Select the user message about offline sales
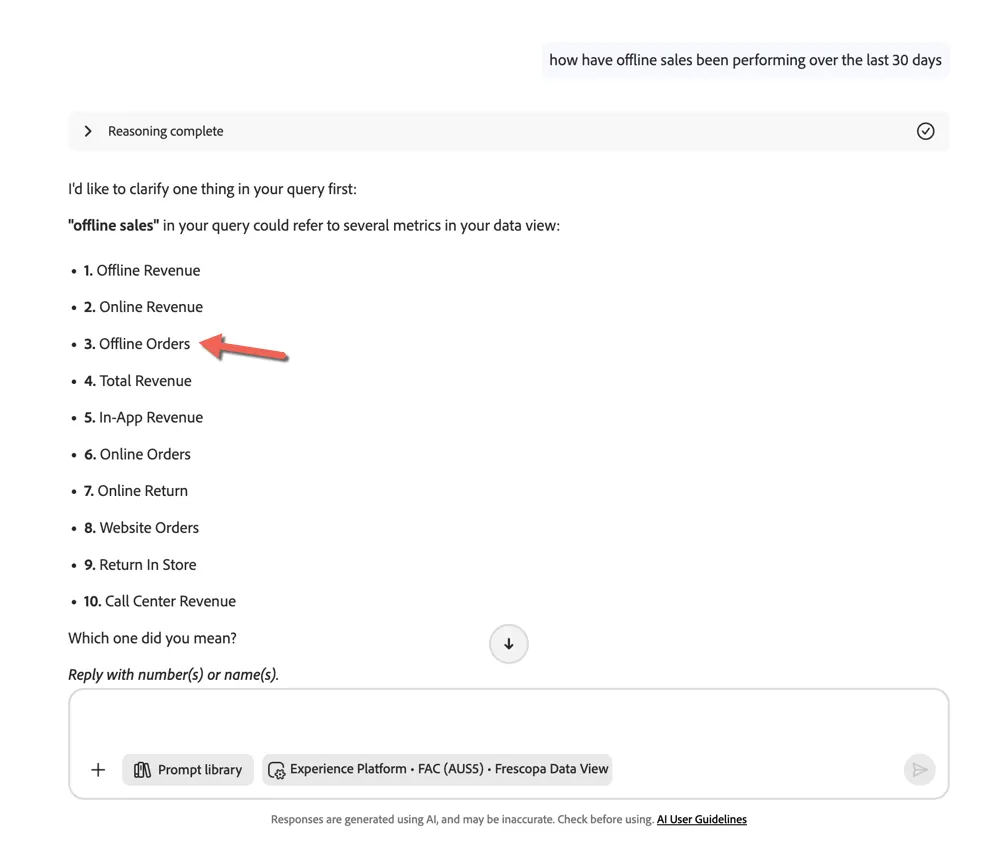The image size is (992, 848). tap(745, 60)
